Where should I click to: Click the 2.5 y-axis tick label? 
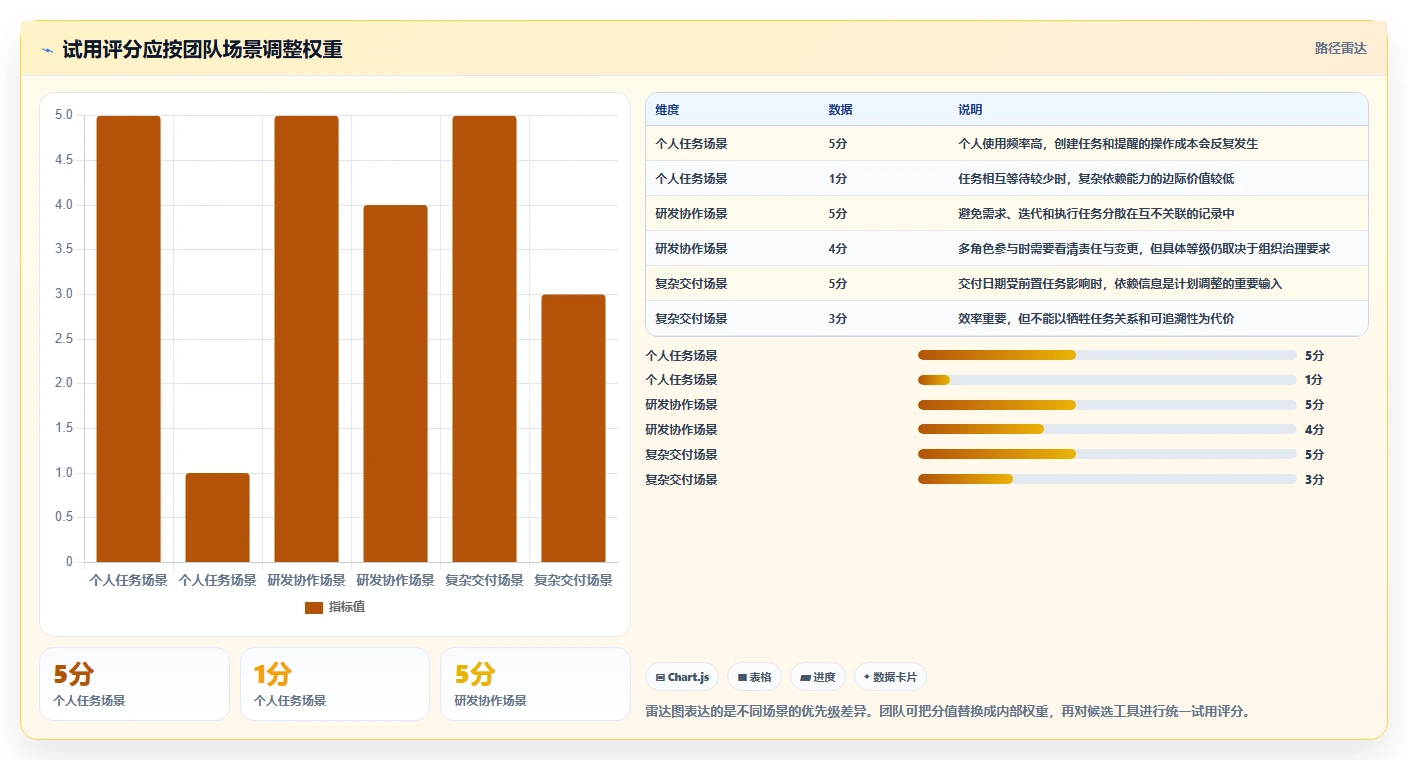63,339
